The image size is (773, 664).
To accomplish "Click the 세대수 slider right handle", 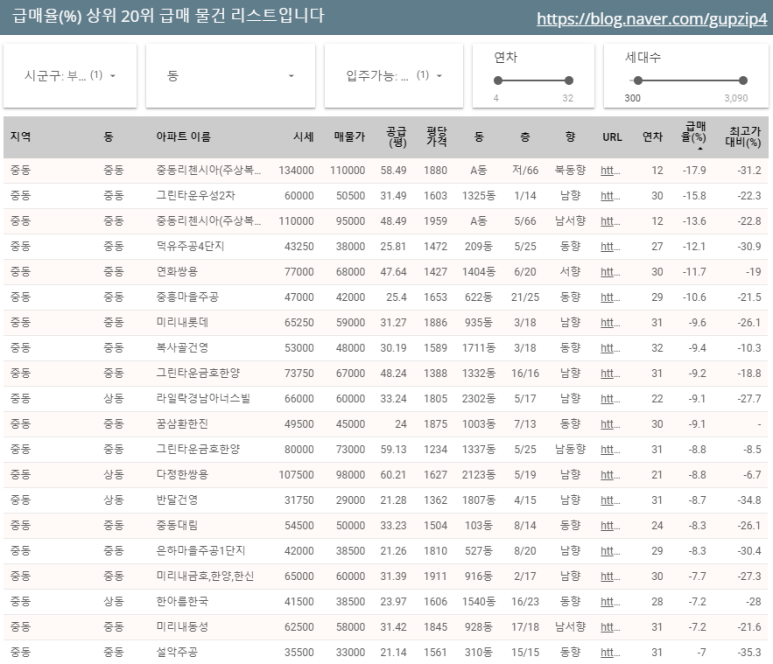I will [x=743, y=80].
